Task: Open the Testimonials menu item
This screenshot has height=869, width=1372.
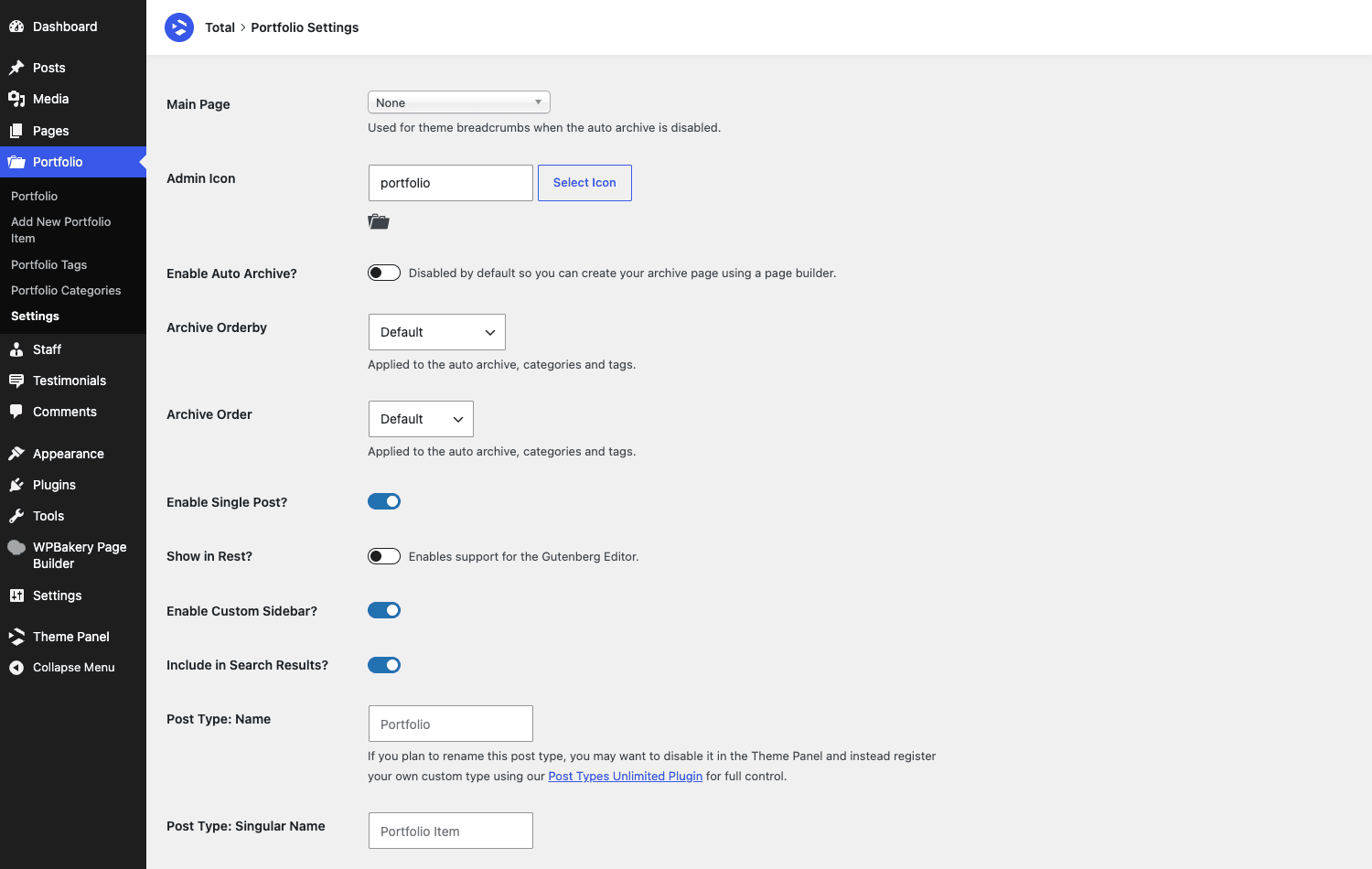Action: (x=73, y=381)
